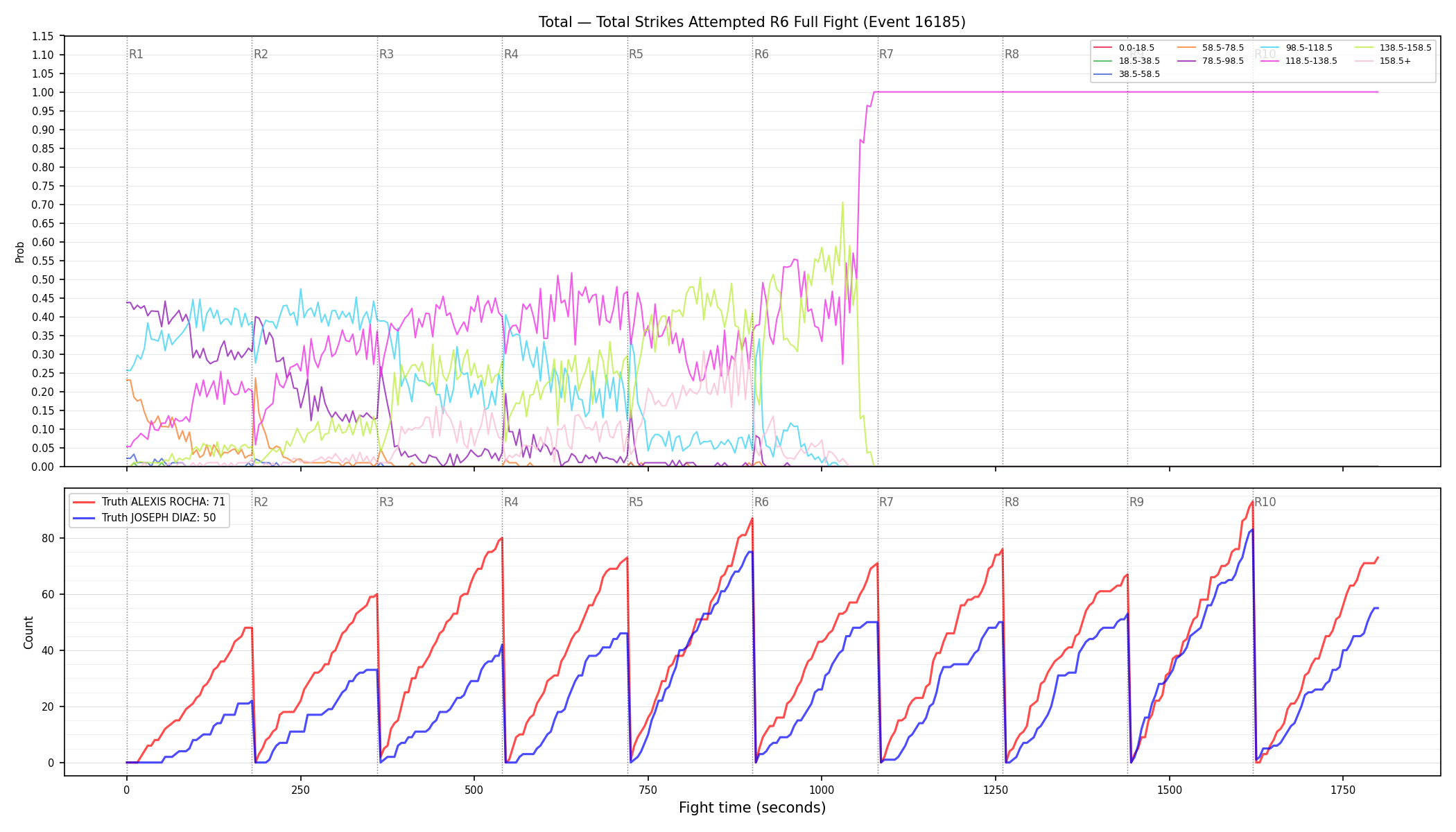
Task: Select the 58.5-78.5 legend label
Action: (1223, 48)
